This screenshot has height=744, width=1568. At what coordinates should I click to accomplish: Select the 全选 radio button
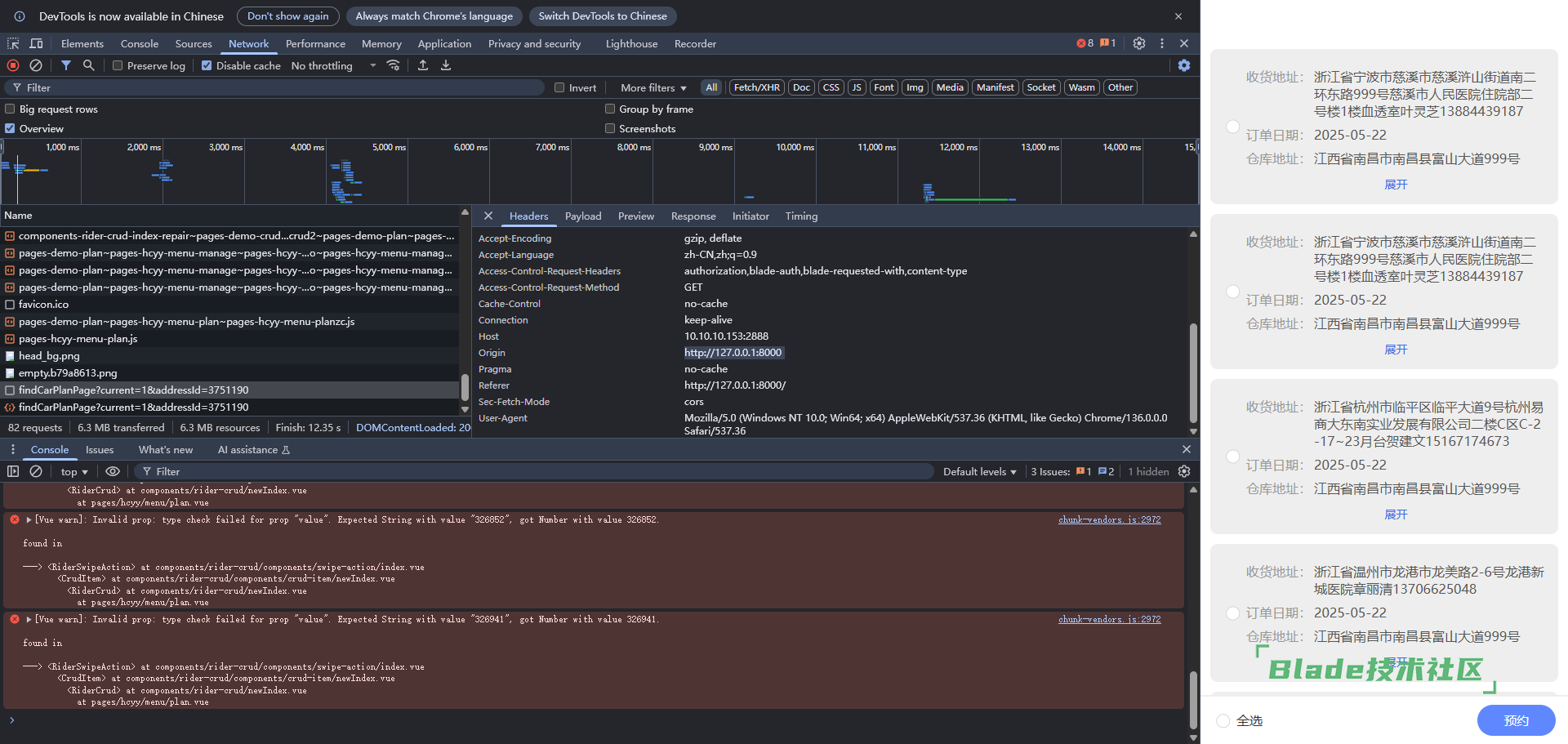pos(1223,720)
